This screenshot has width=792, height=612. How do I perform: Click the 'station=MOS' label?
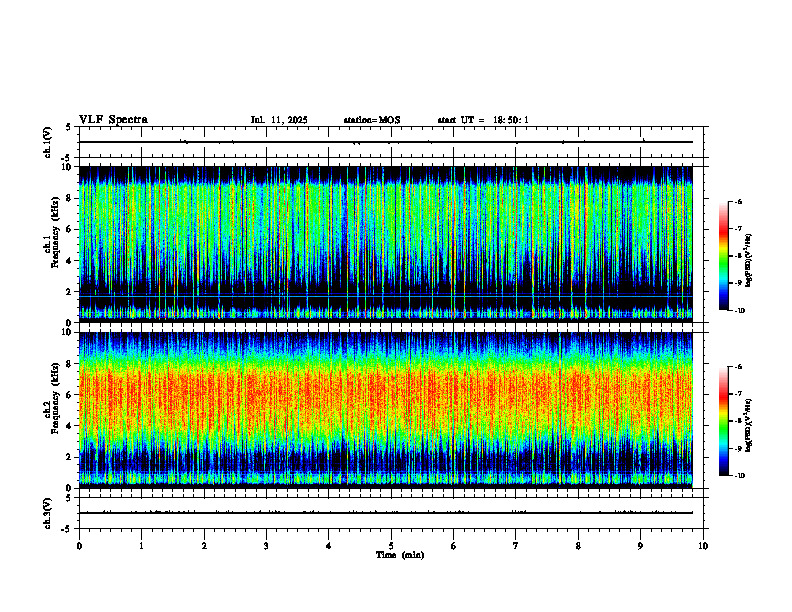(372, 120)
